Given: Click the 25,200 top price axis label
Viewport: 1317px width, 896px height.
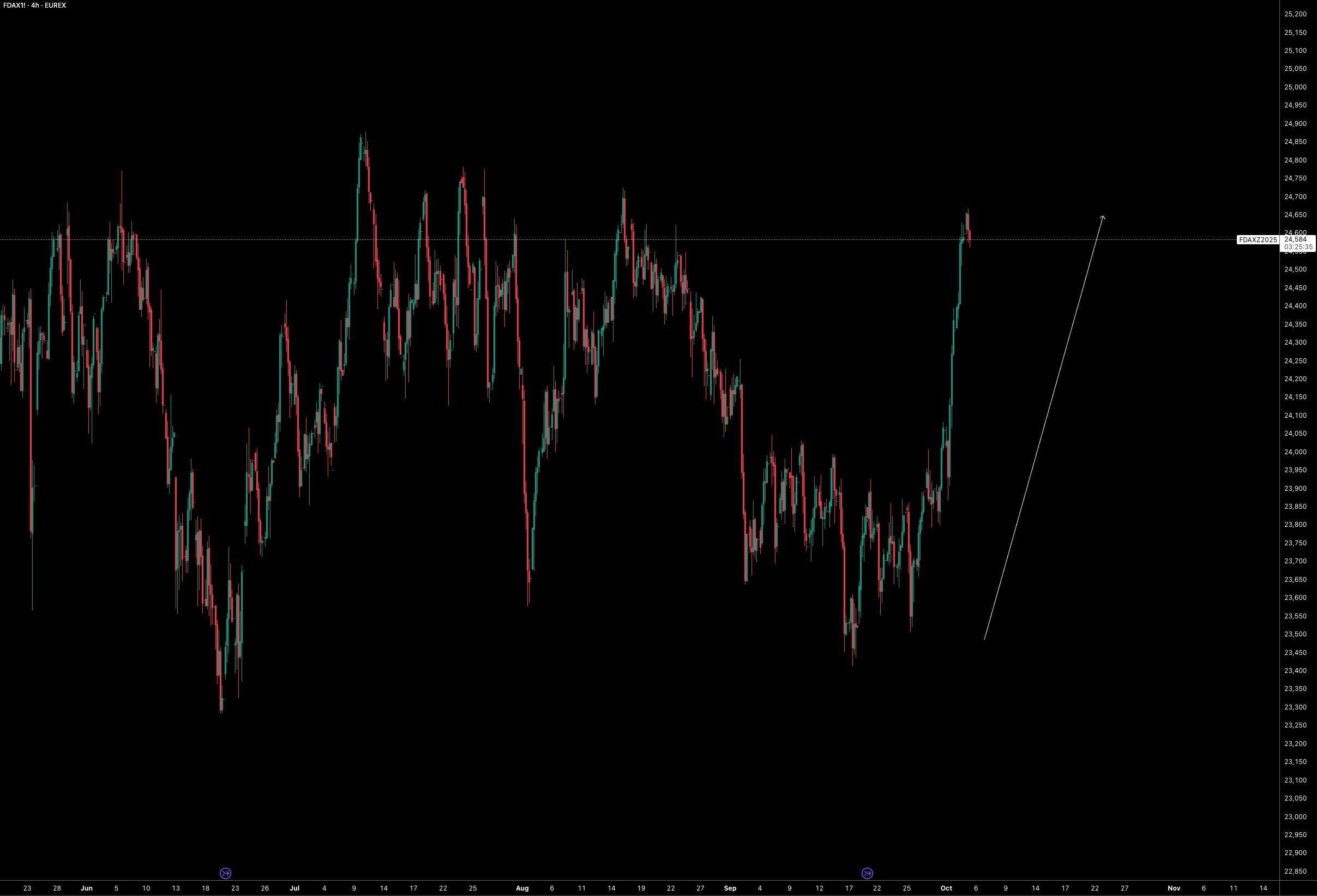Looking at the screenshot, I should 1295,14.
